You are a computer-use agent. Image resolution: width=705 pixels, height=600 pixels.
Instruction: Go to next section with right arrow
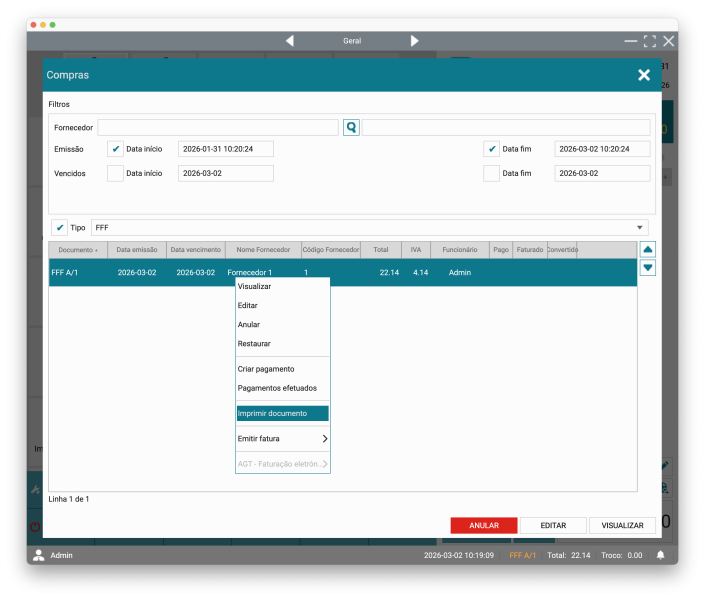pos(414,41)
